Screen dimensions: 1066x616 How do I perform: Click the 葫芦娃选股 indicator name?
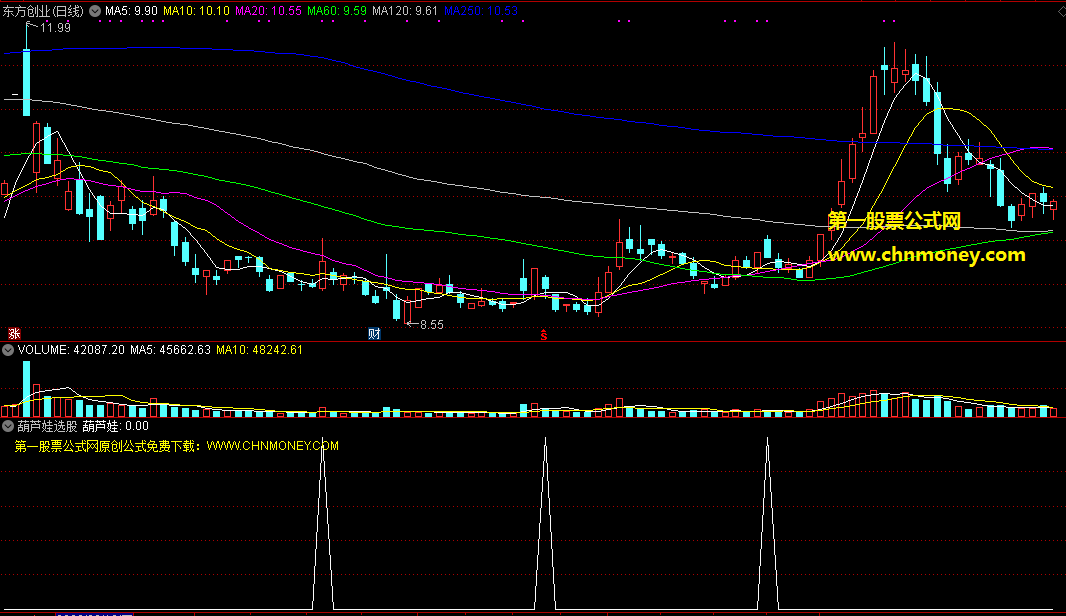[x=48, y=426]
